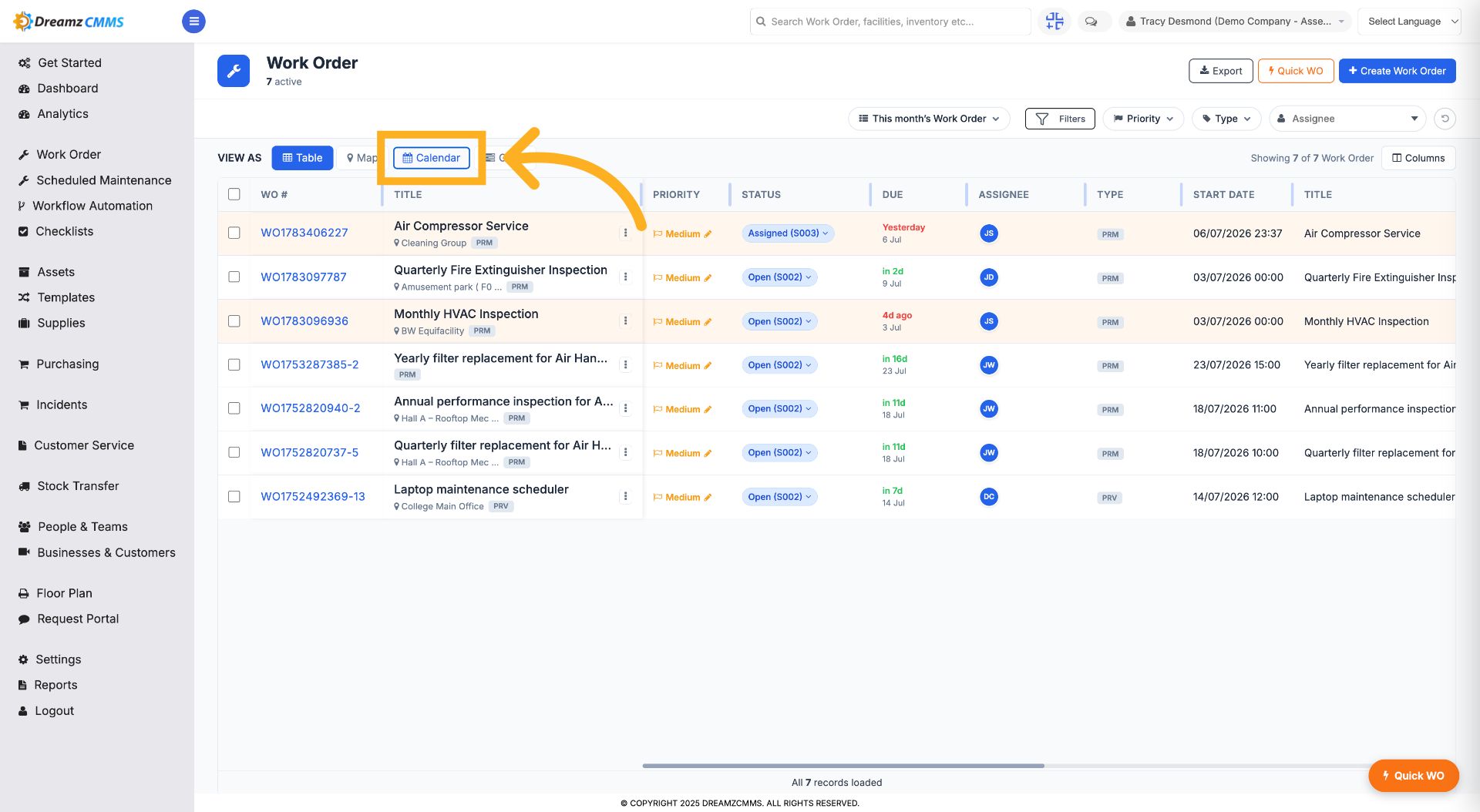Switch to Calendar view
The width and height of the screenshot is (1480, 812).
432,158
